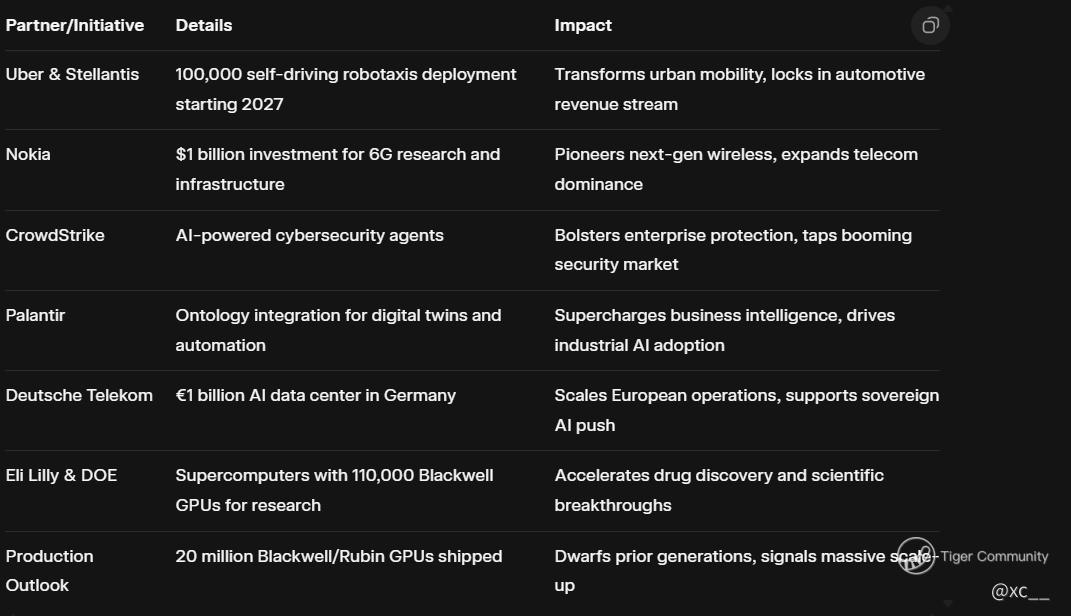This screenshot has height=616, width=1071.
Task: Click the Production Outlook row label
Action: (49, 571)
